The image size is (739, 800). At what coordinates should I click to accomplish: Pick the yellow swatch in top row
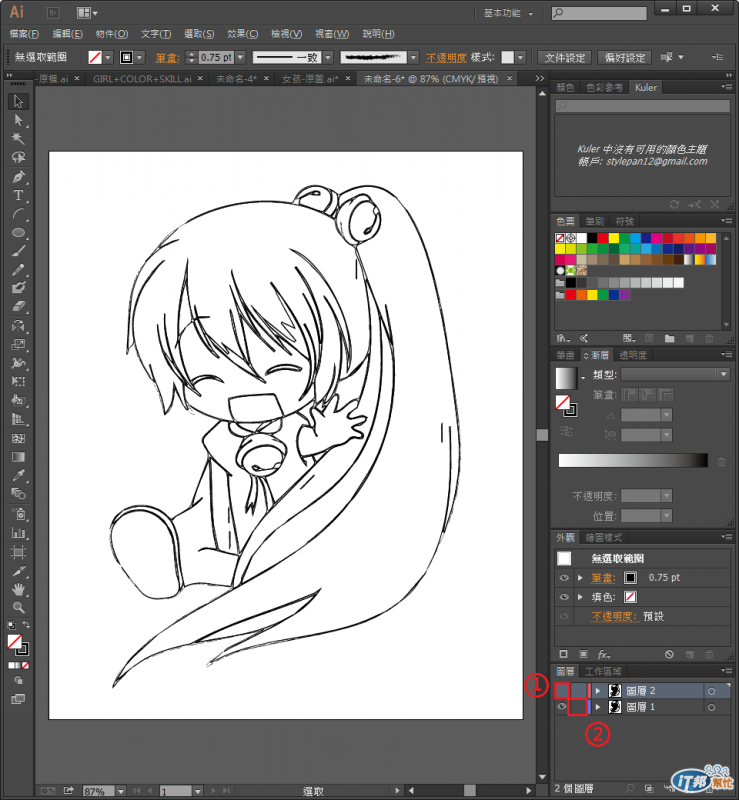(613, 238)
